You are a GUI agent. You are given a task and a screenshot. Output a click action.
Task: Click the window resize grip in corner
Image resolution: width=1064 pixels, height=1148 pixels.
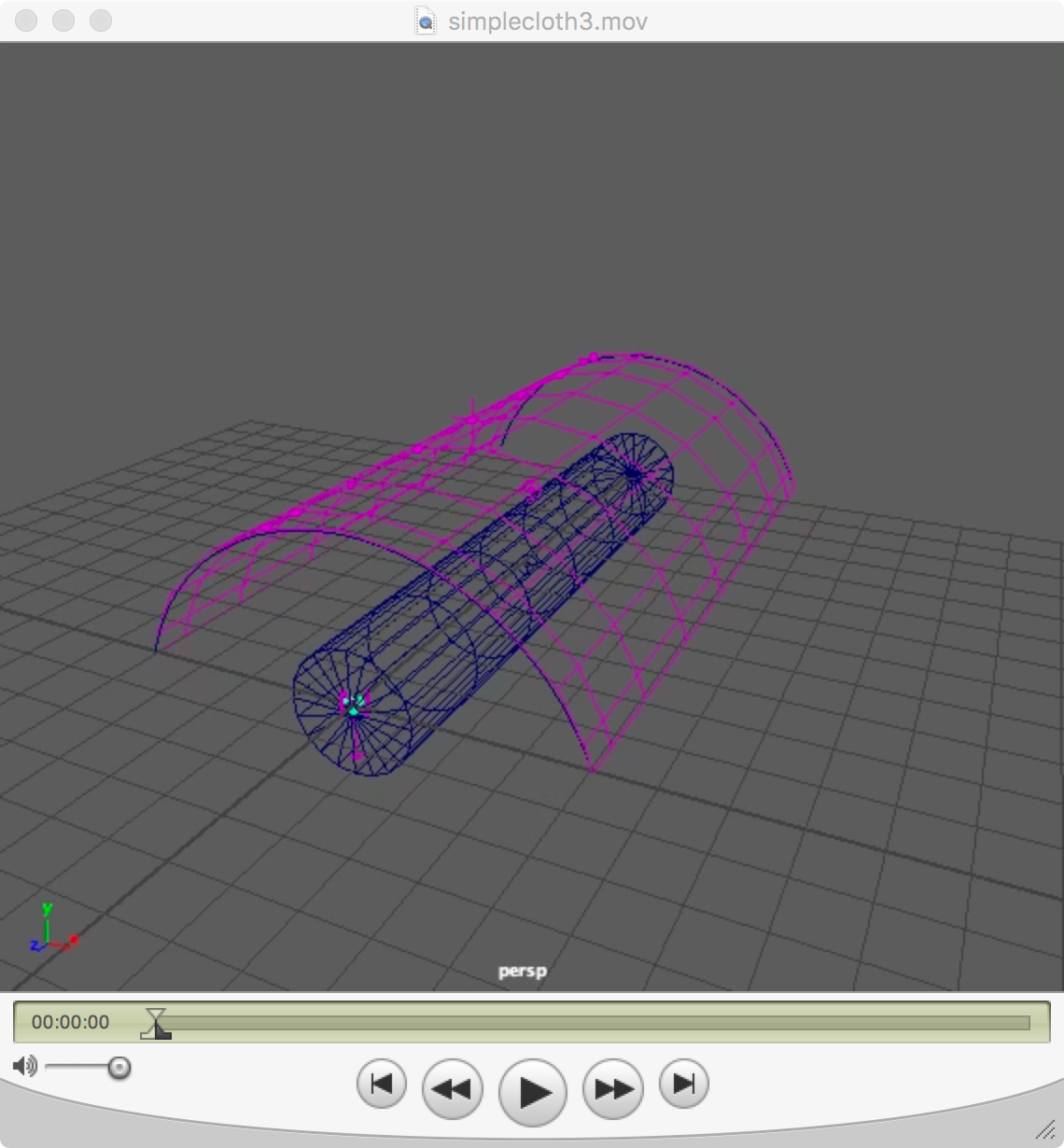(x=1046, y=1130)
